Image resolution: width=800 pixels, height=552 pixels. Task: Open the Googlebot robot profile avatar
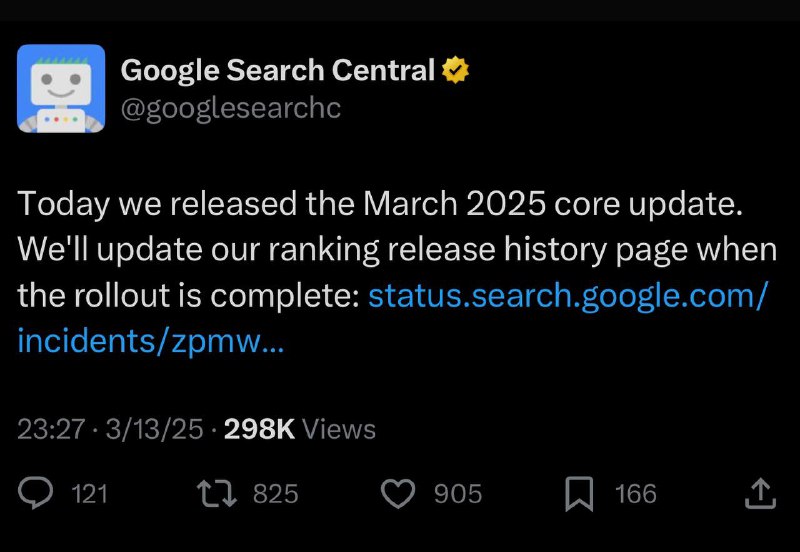(61, 88)
